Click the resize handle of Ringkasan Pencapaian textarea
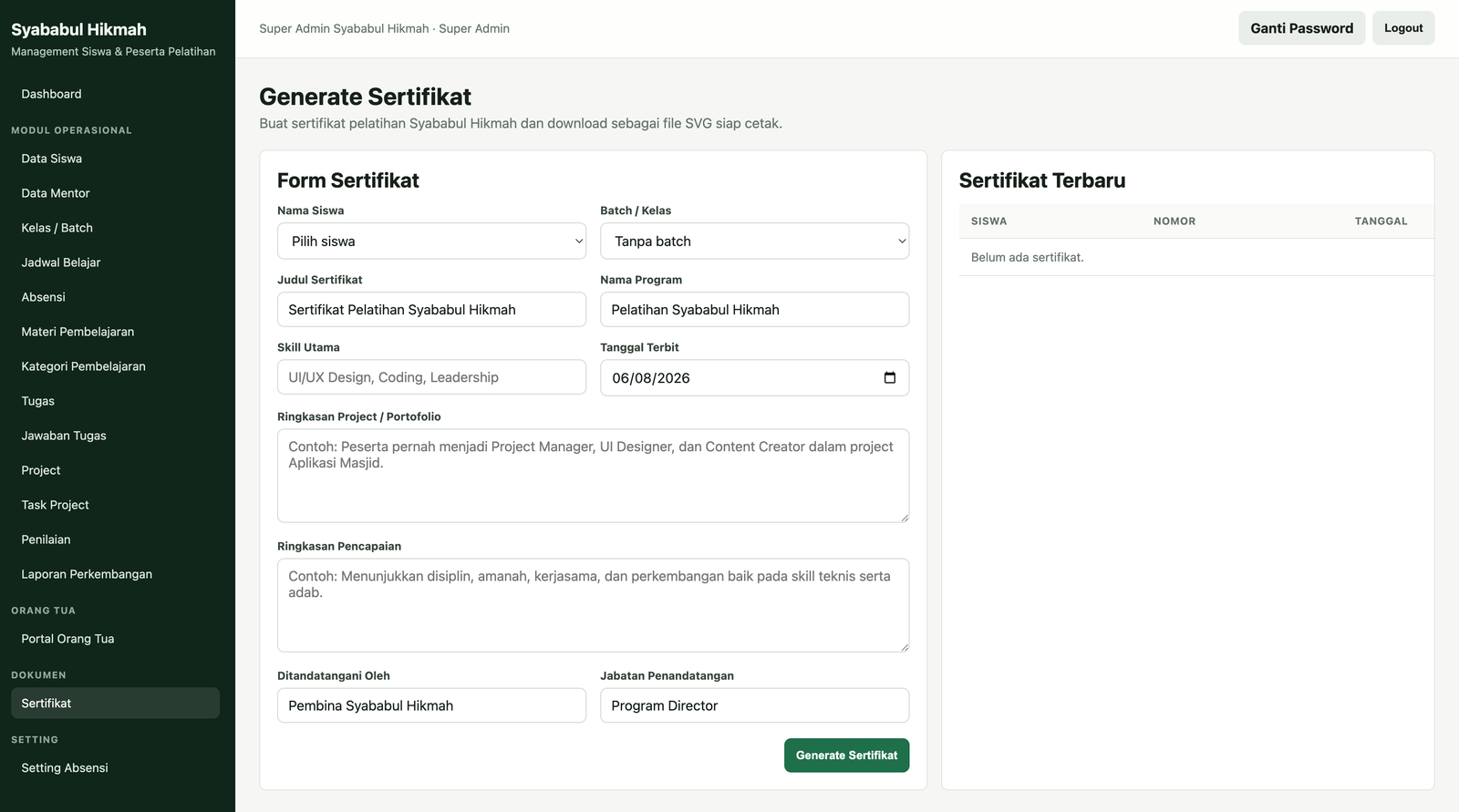This screenshot has height=812, width=1459. (x=904, y=646)
